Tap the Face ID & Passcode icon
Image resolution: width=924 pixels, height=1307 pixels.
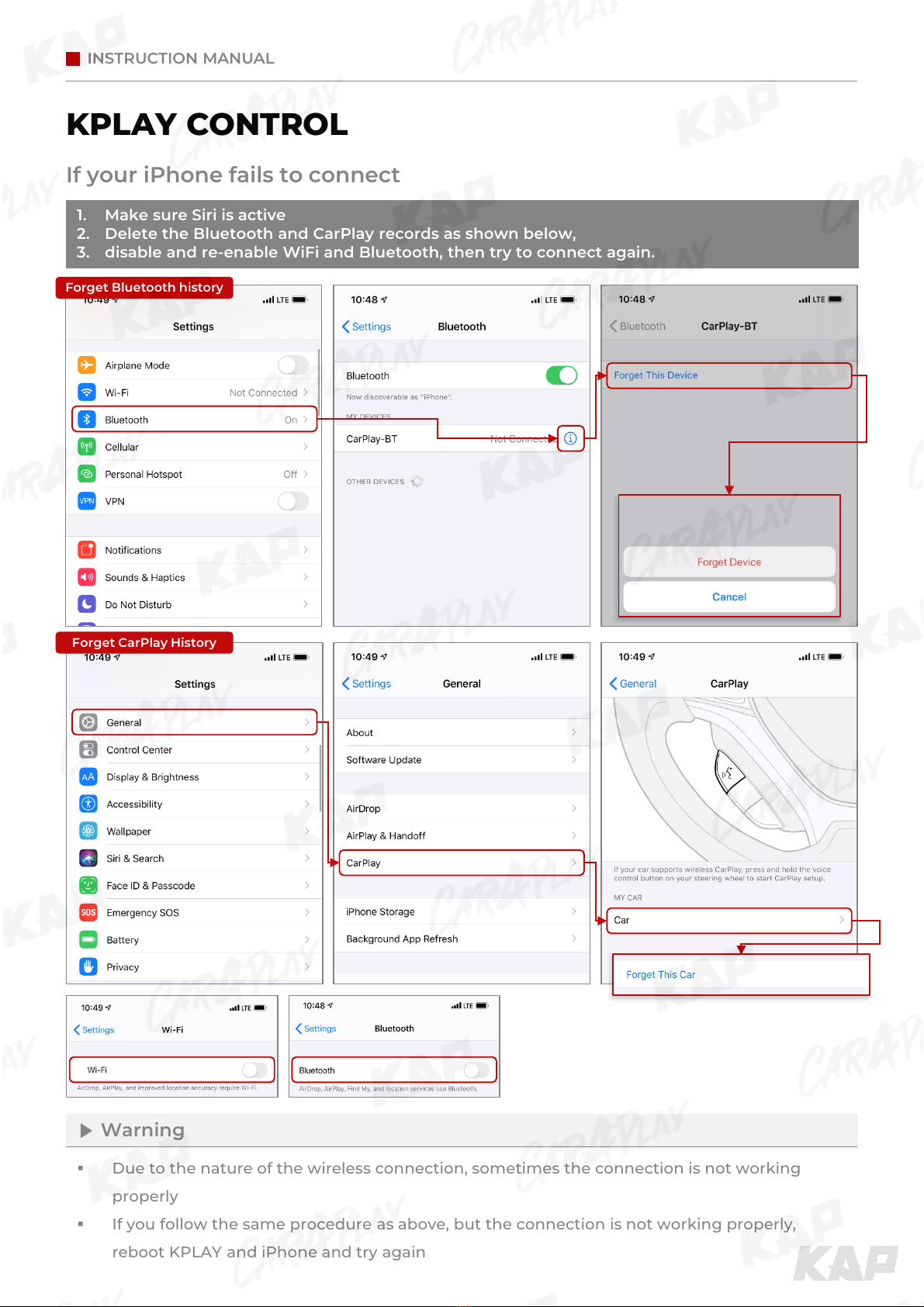click(88, 885)
